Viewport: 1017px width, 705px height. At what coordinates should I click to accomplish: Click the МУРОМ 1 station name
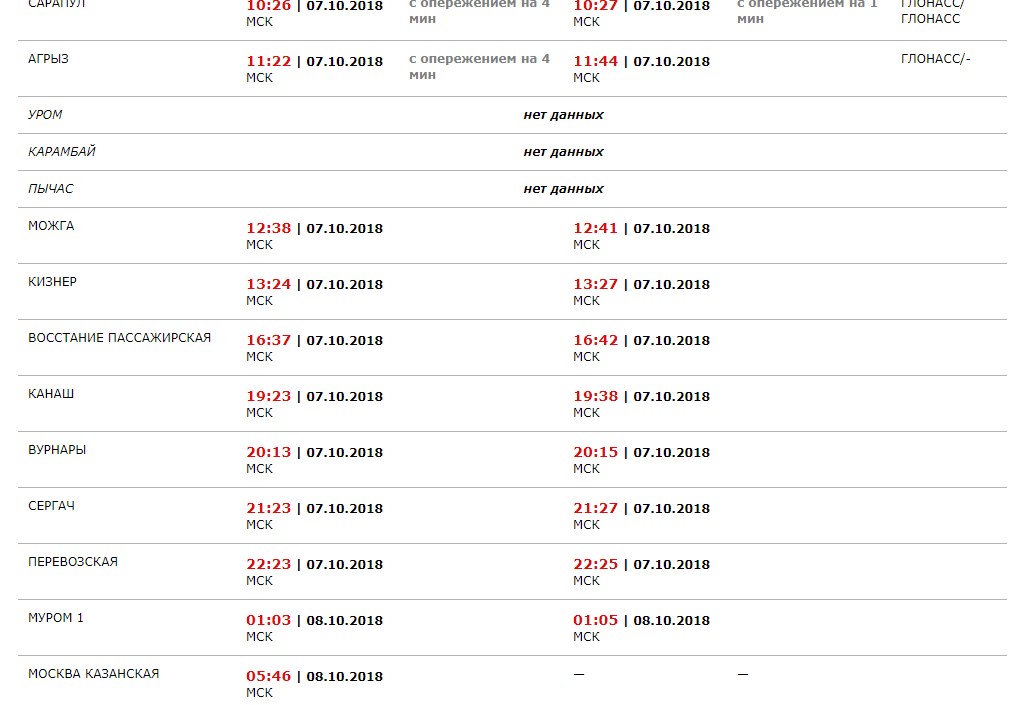(x=56, y=617)
